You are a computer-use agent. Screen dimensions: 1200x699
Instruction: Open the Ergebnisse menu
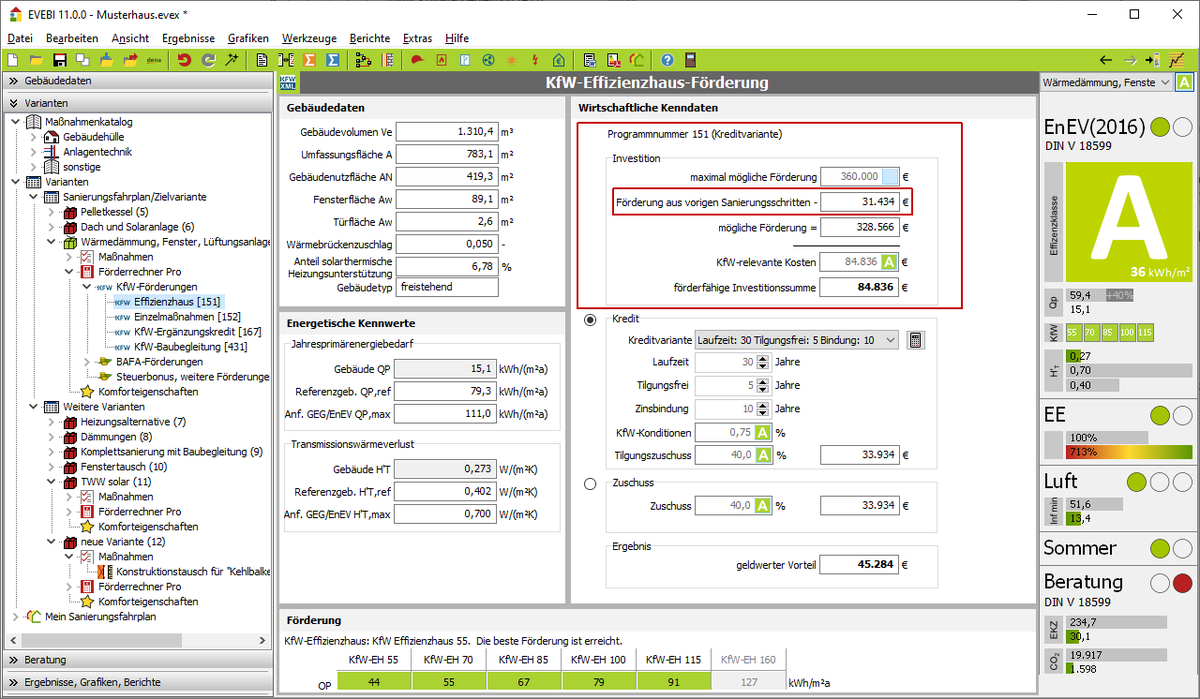click(188, 38)
